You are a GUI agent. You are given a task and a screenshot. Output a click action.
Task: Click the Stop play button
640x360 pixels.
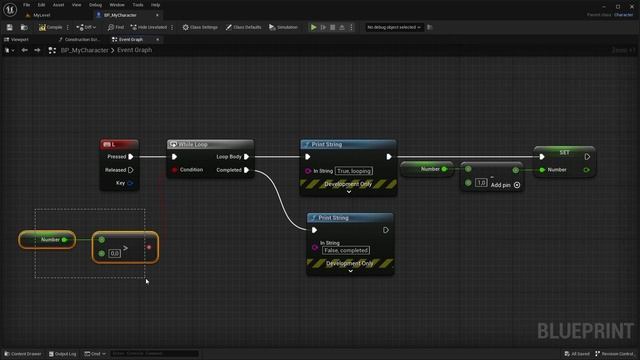coord(333,27)
